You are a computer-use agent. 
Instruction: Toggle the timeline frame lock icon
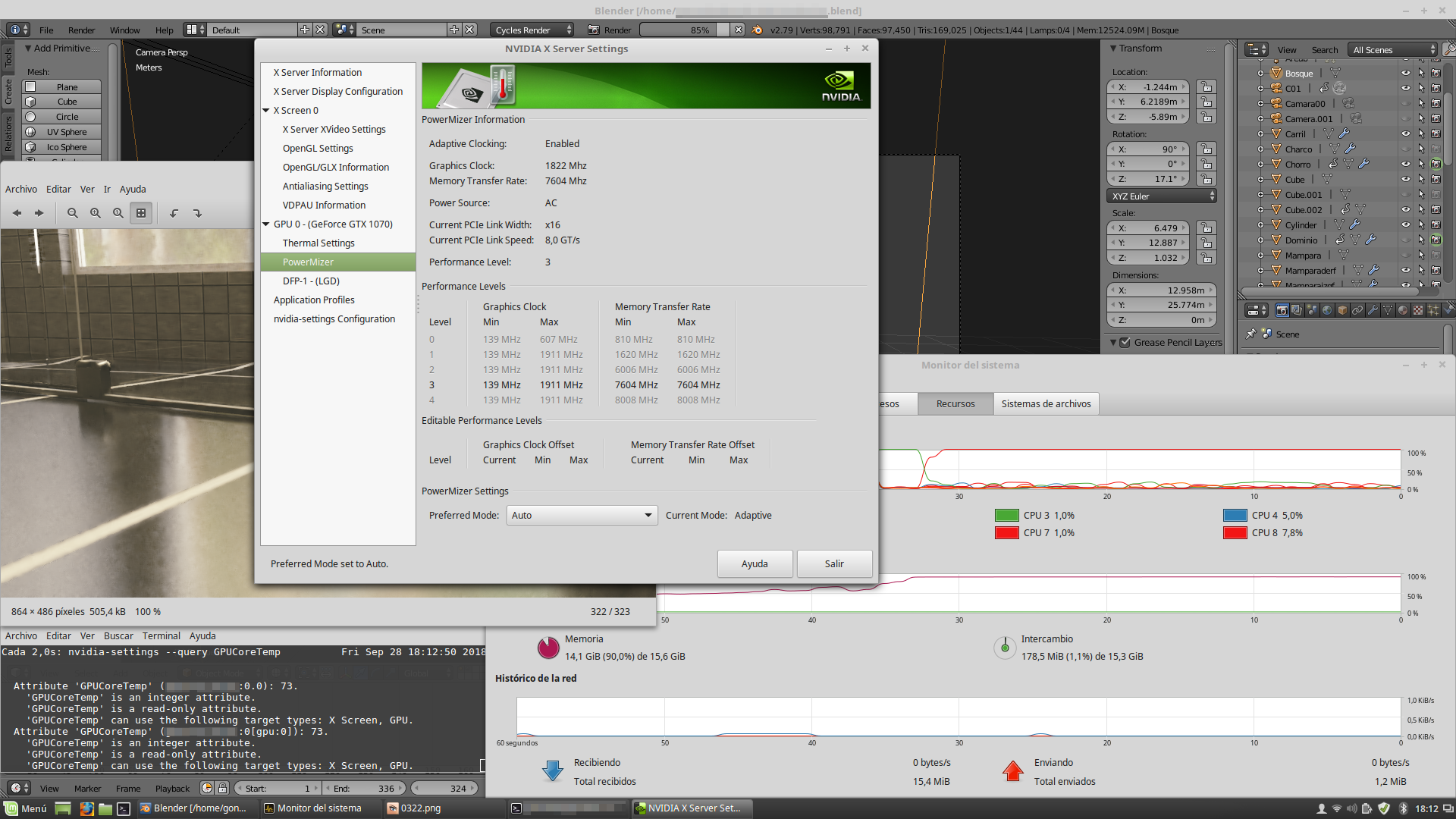tap(223, 788)
